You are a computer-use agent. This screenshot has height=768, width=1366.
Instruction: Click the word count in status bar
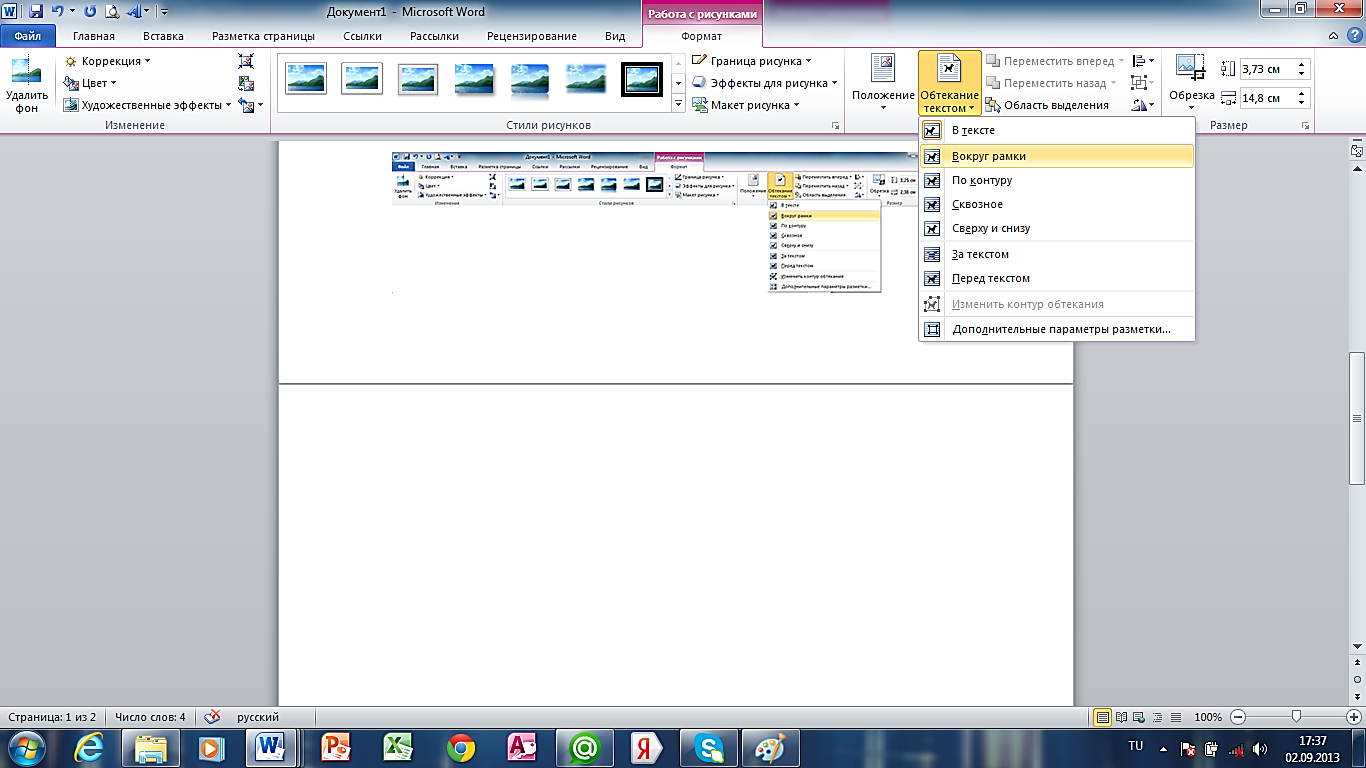pos(150,717)
